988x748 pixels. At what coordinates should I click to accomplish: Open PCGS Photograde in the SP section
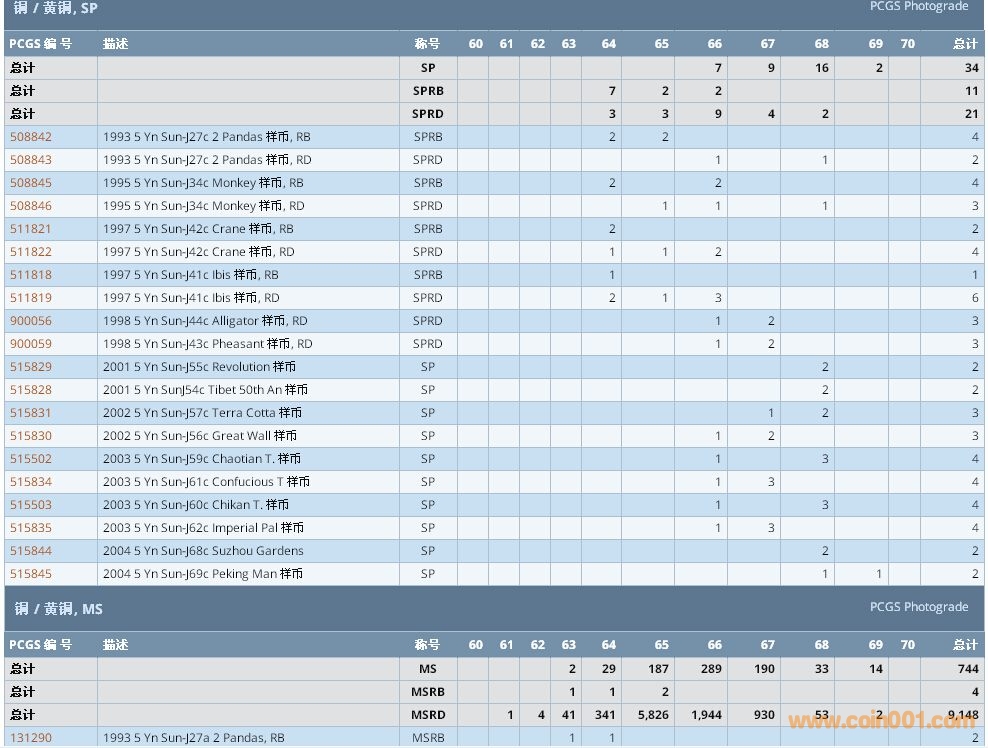[918, 7]
